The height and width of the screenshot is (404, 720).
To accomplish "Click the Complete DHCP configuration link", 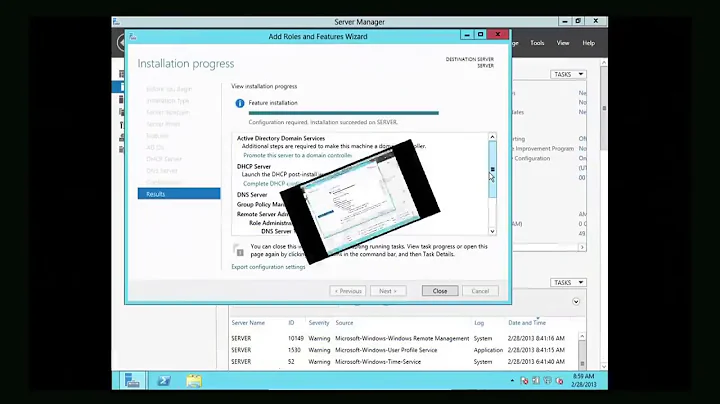I will point(271,184).
